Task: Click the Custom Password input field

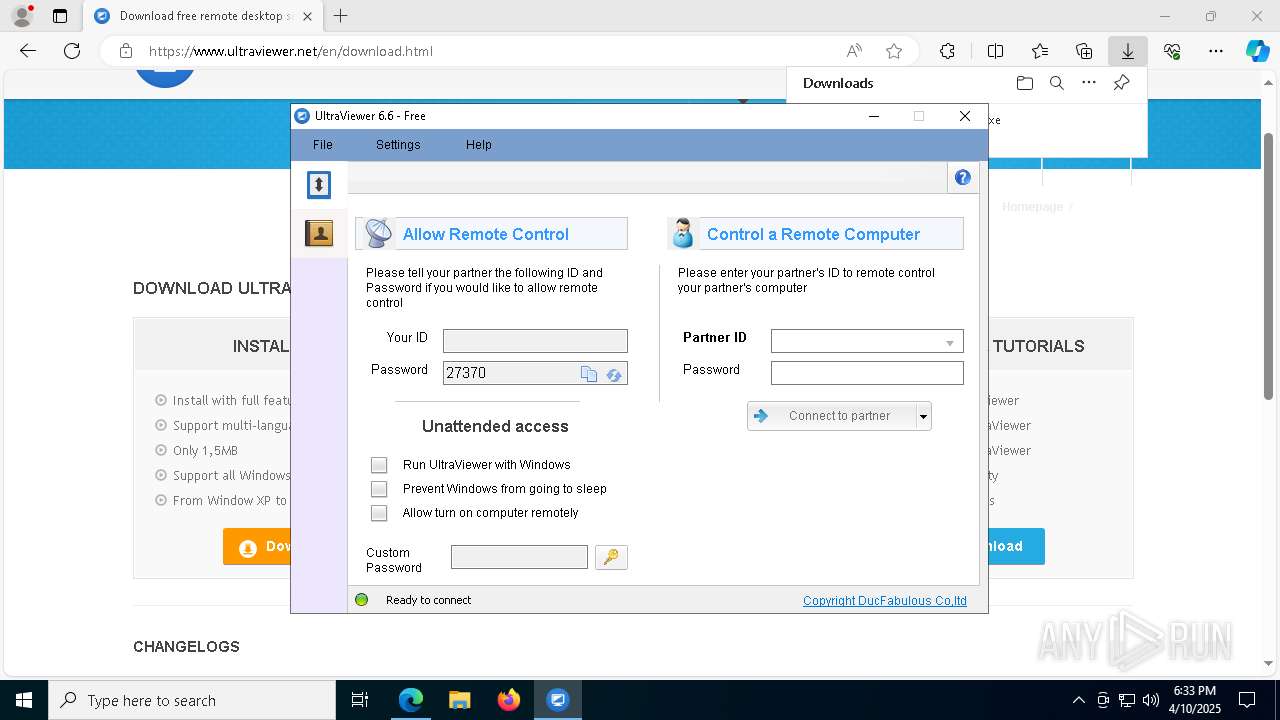Action: click(519, 557)
